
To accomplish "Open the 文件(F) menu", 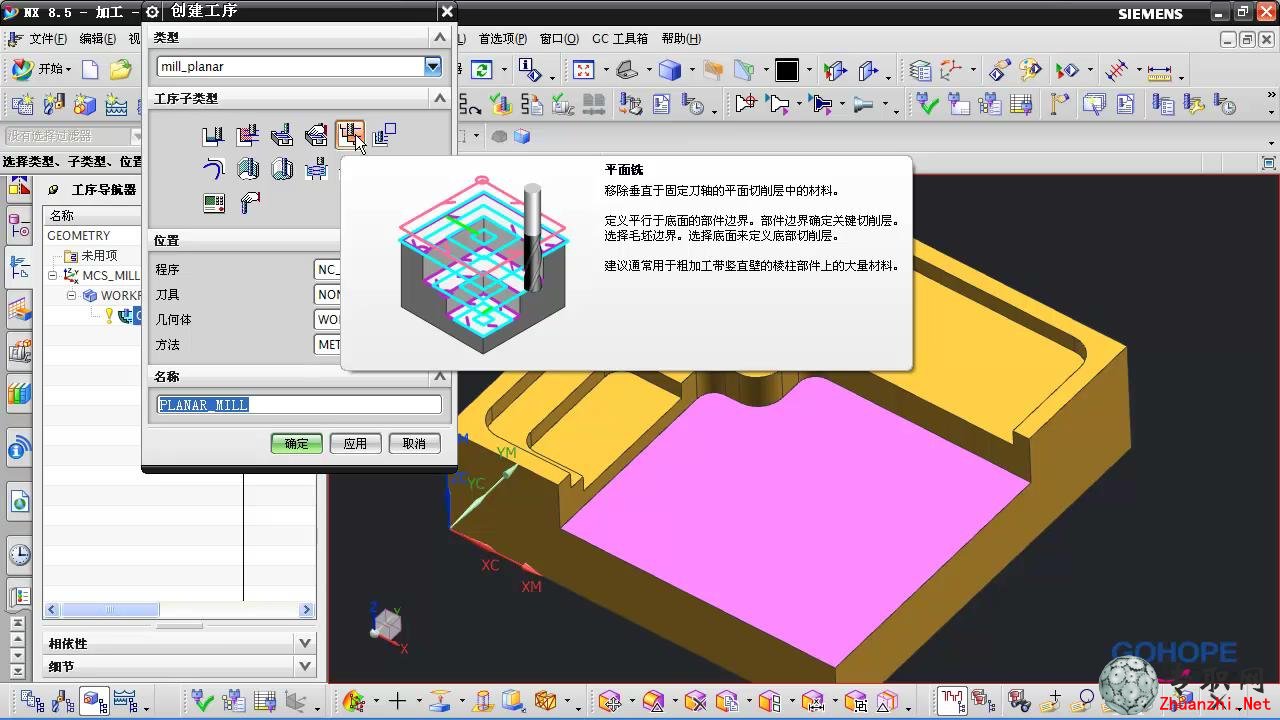I will [x=48, y=39].
